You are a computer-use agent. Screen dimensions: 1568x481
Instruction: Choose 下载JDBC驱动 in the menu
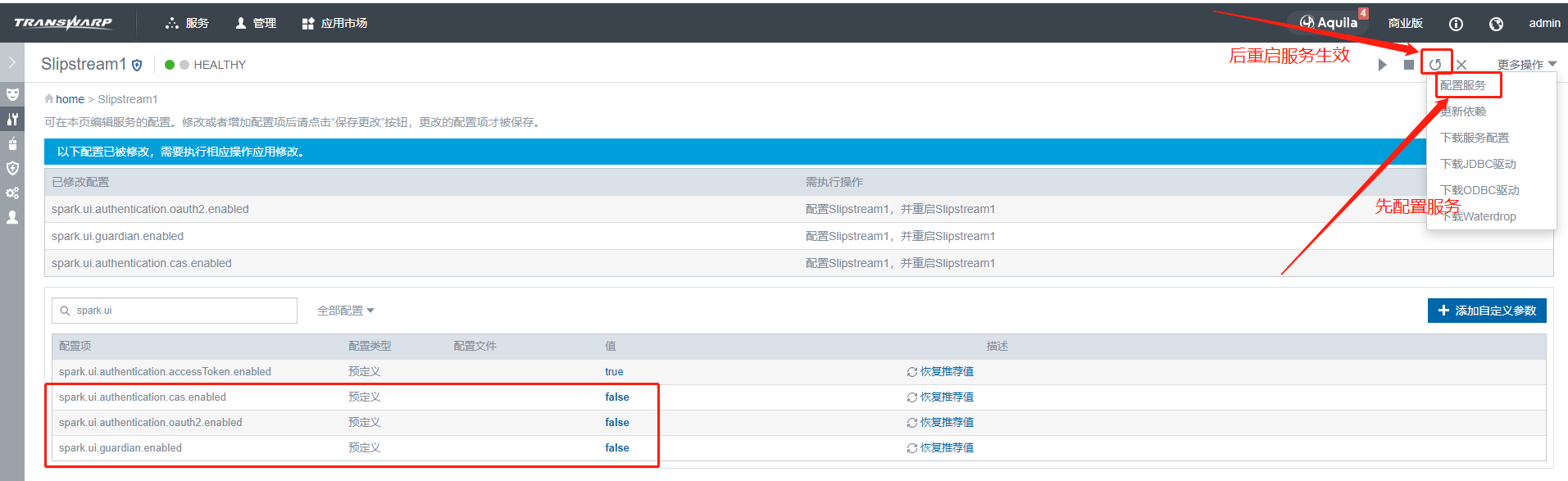pos(1478,164)
